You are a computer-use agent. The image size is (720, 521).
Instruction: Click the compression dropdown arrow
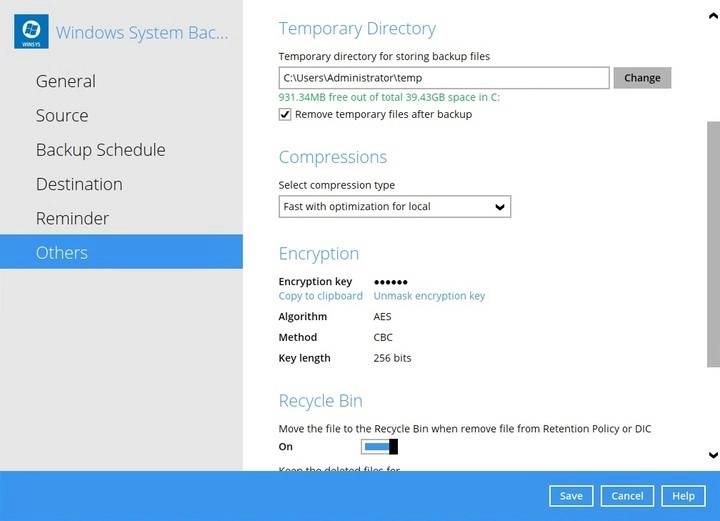click(x=500, y=207)
